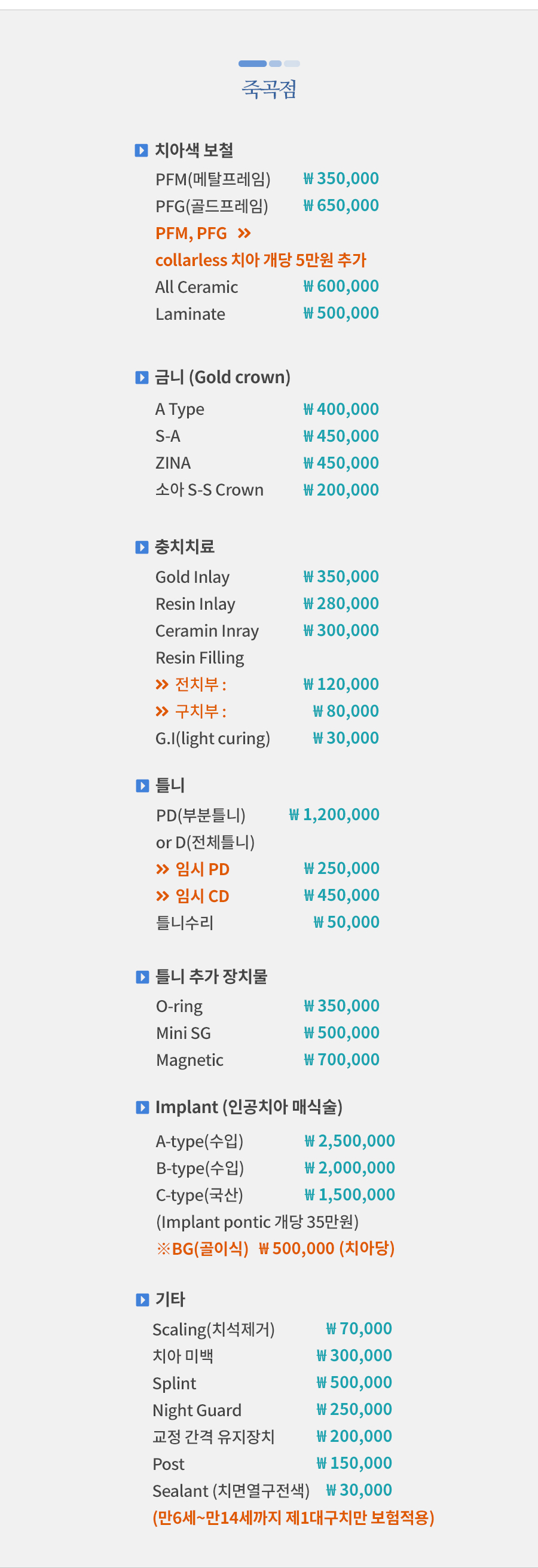Click the arrow icon beside 충치치료 heading
Screen dimensions: 538x1568
(x=142, y=547)
